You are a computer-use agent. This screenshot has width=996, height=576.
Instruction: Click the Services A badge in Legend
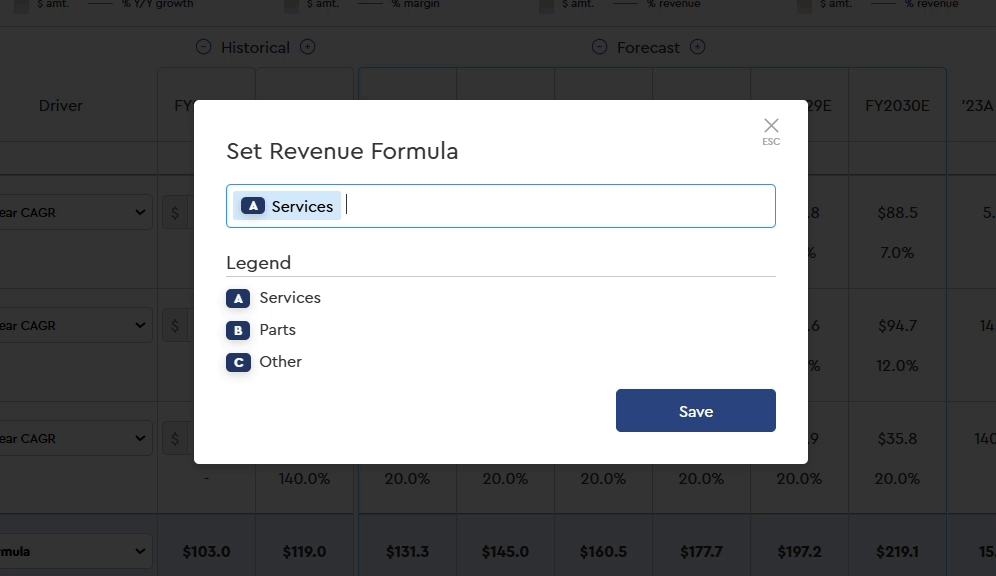(x=237, y=297)
